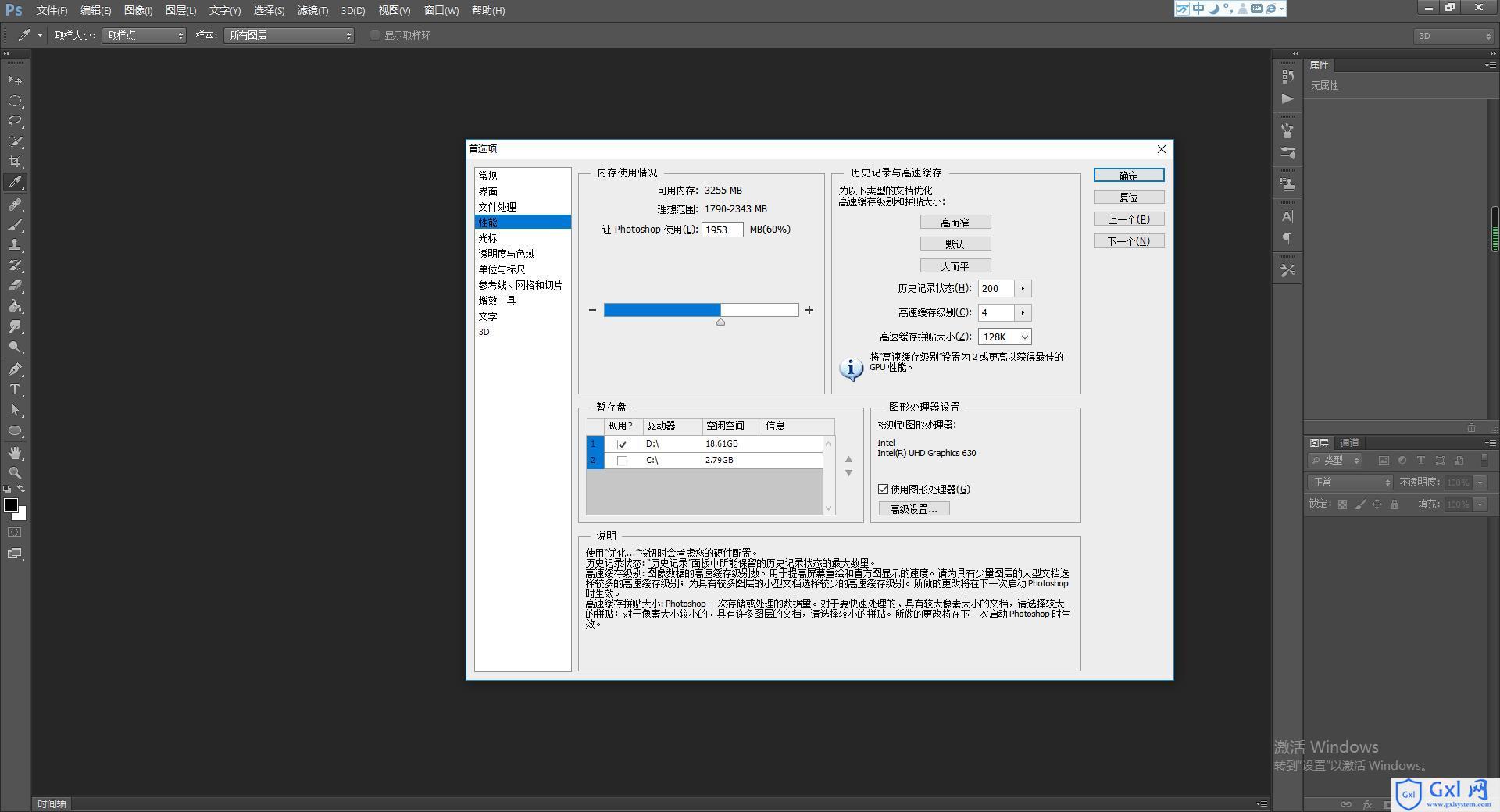The image size is (1500, 812).
Task: Toggle 显示取样环 checkbox
Action: tap(375, 35)
